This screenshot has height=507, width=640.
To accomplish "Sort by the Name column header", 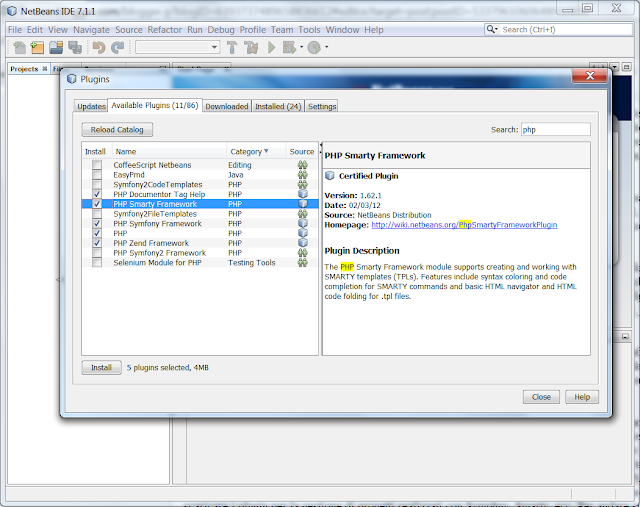I will [169, 151].
